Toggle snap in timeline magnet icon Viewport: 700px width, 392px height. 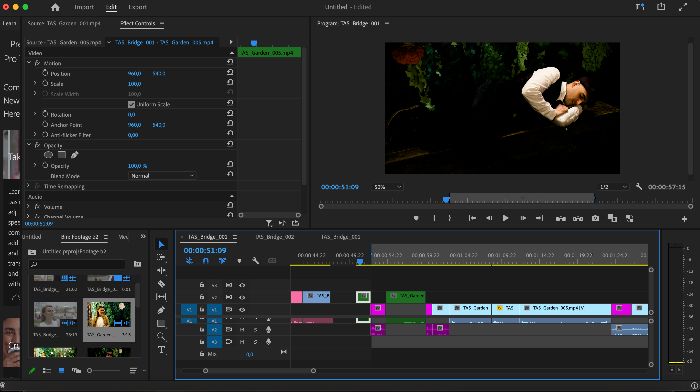tap(205, 260)
